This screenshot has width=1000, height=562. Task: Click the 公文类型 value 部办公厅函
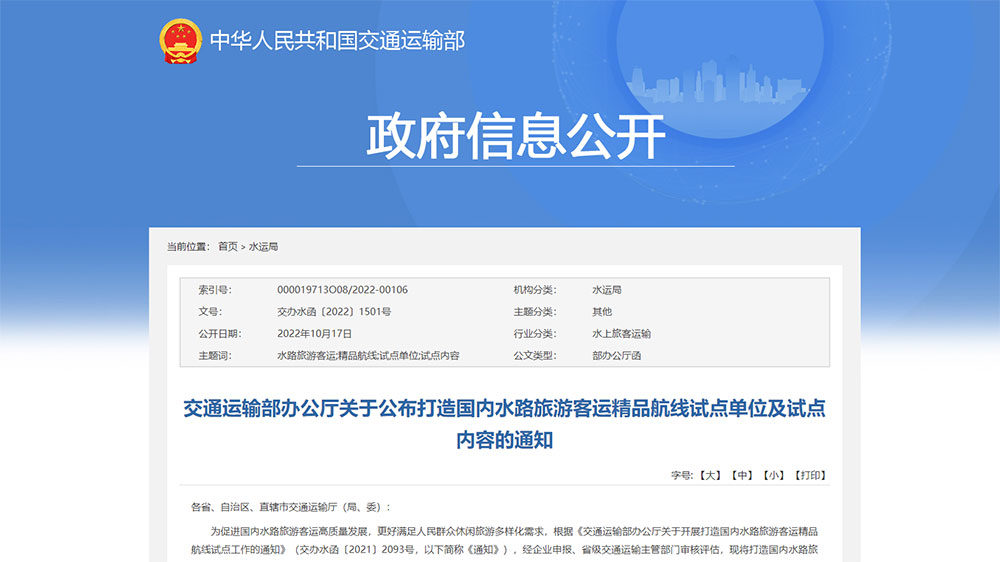pyautogui.click(x=616, y=356)
